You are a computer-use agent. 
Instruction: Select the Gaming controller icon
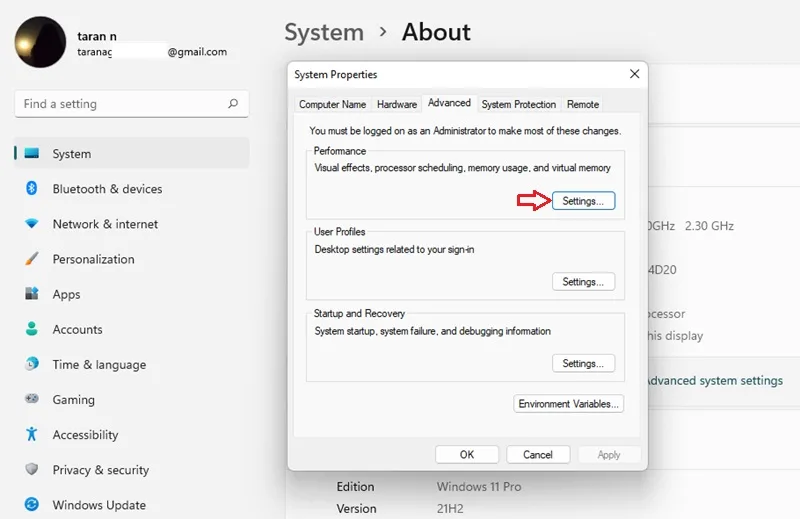tap(32, 399)
